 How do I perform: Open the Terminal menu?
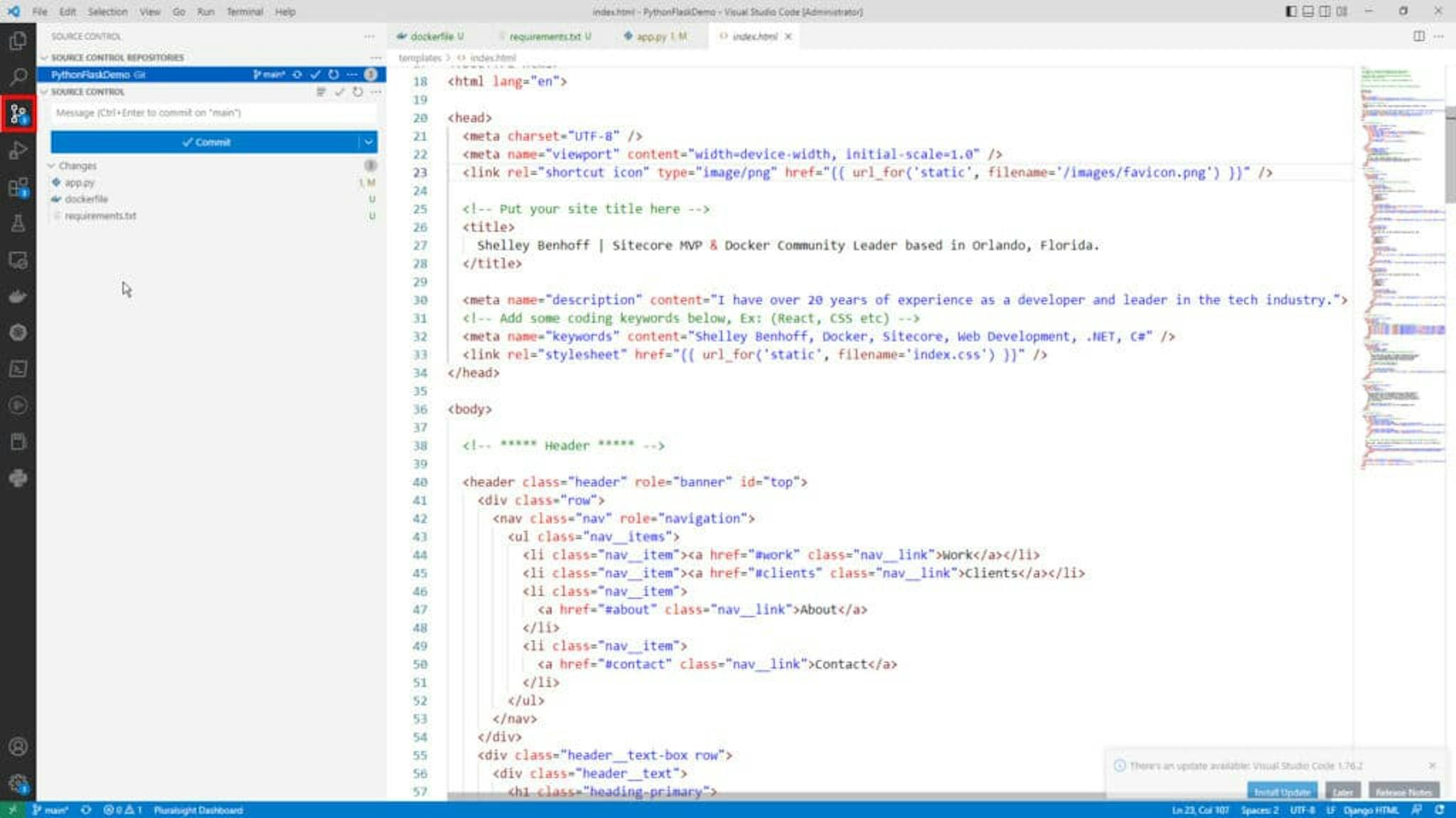click(x=245, y=11)
